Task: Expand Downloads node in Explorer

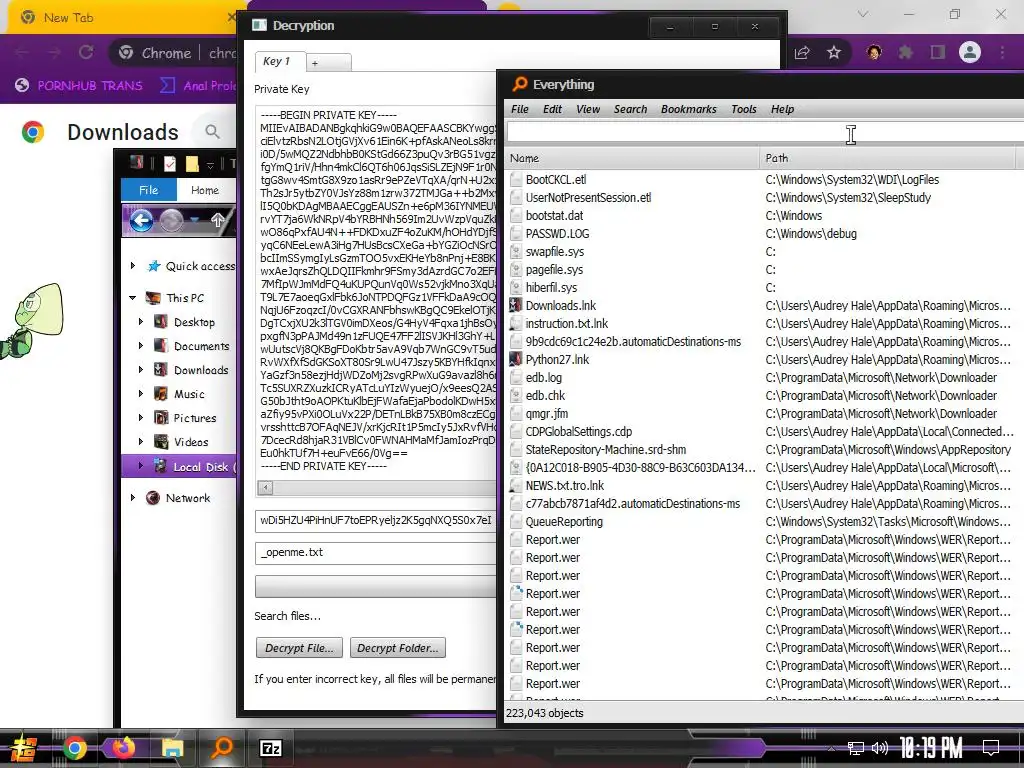Action: pyautogui.click(x=140, y=370)
